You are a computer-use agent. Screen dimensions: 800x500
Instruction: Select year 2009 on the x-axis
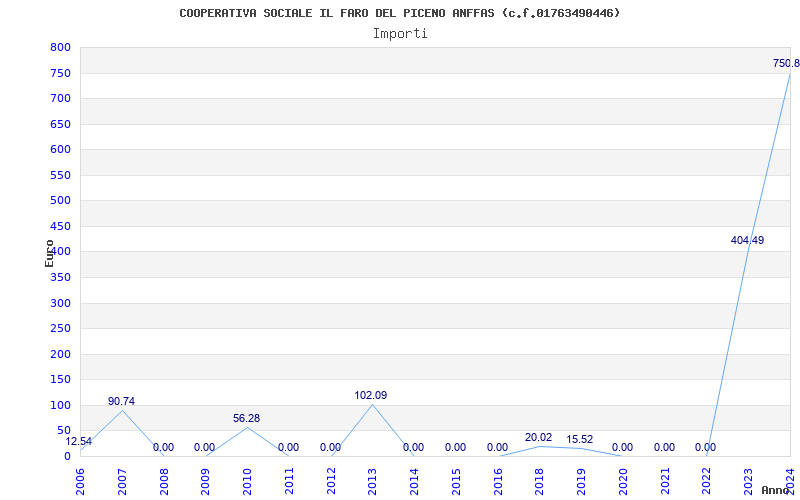click(x=206, y=482)
